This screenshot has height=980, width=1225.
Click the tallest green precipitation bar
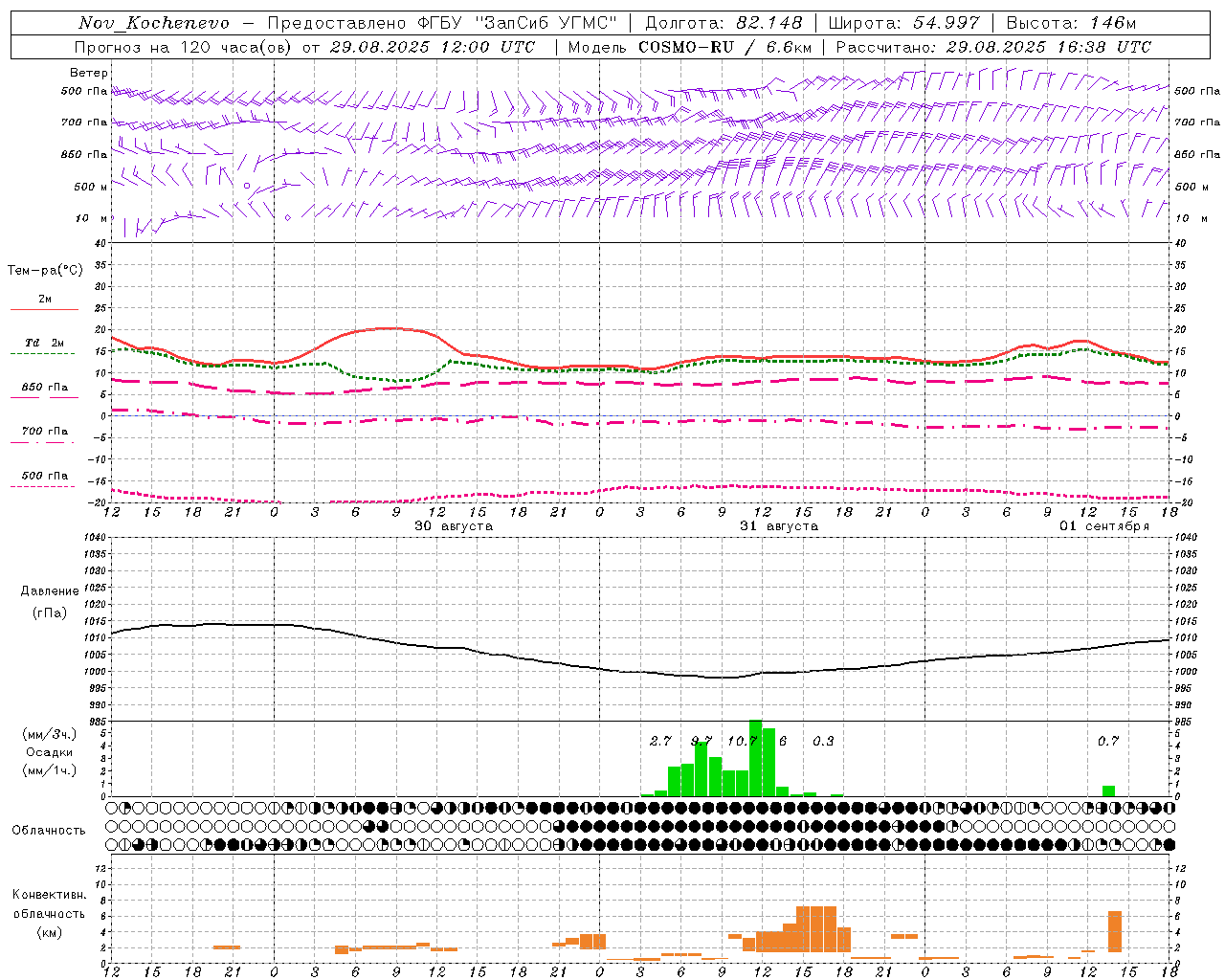pos(755,758)
